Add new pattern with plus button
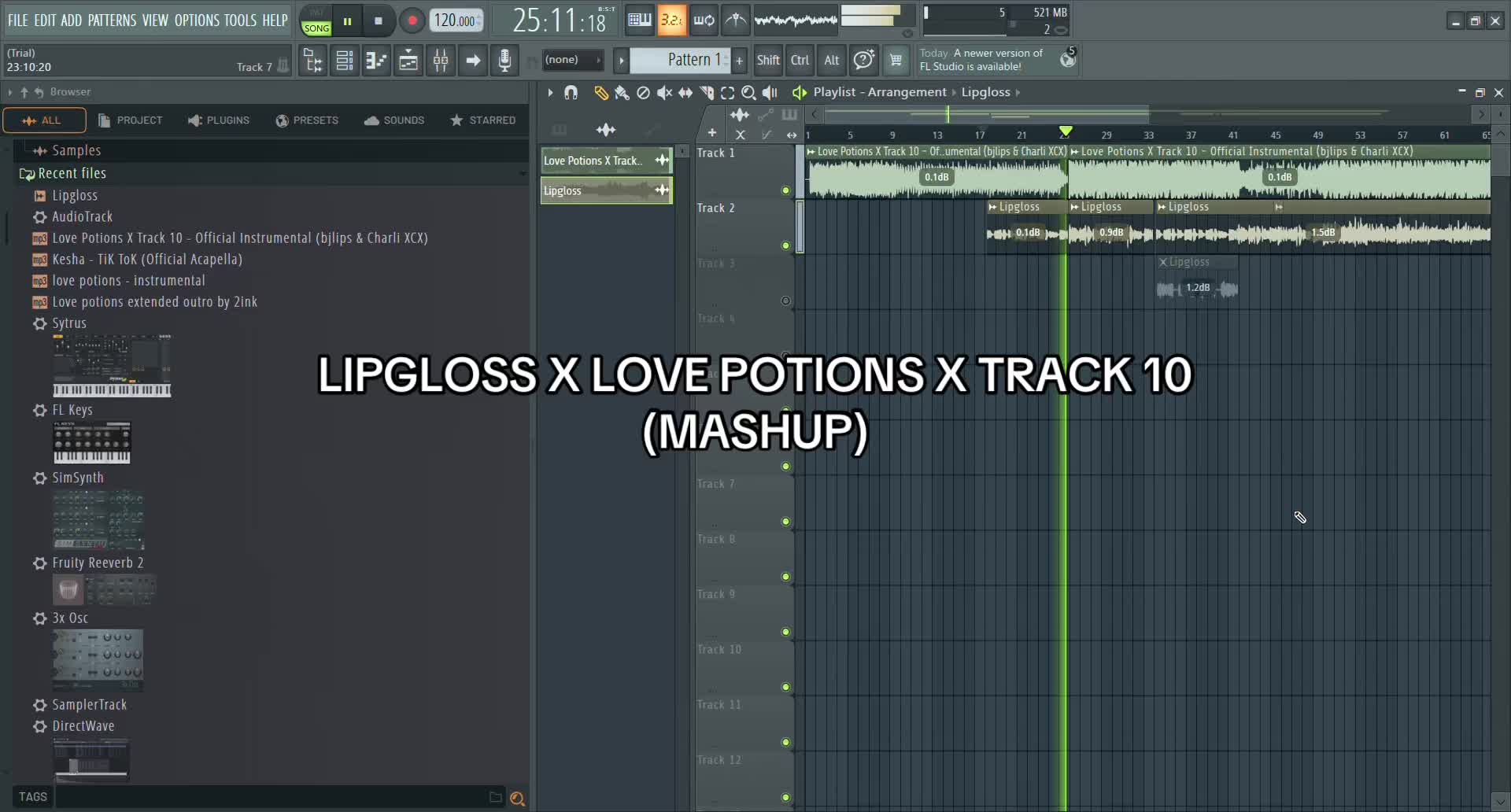This screenshot has height=812, width=1511. click(740, 60)
